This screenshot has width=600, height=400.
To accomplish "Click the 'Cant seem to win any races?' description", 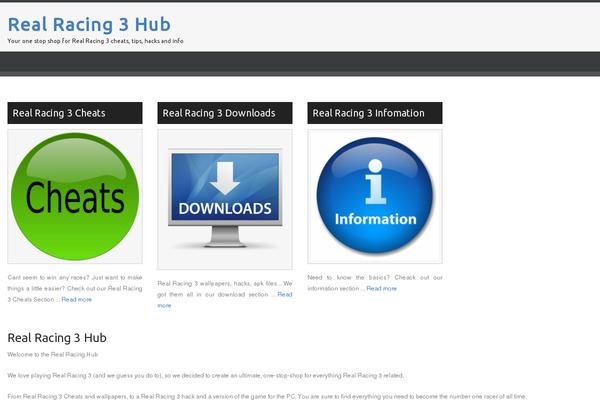I will [75, 288].
